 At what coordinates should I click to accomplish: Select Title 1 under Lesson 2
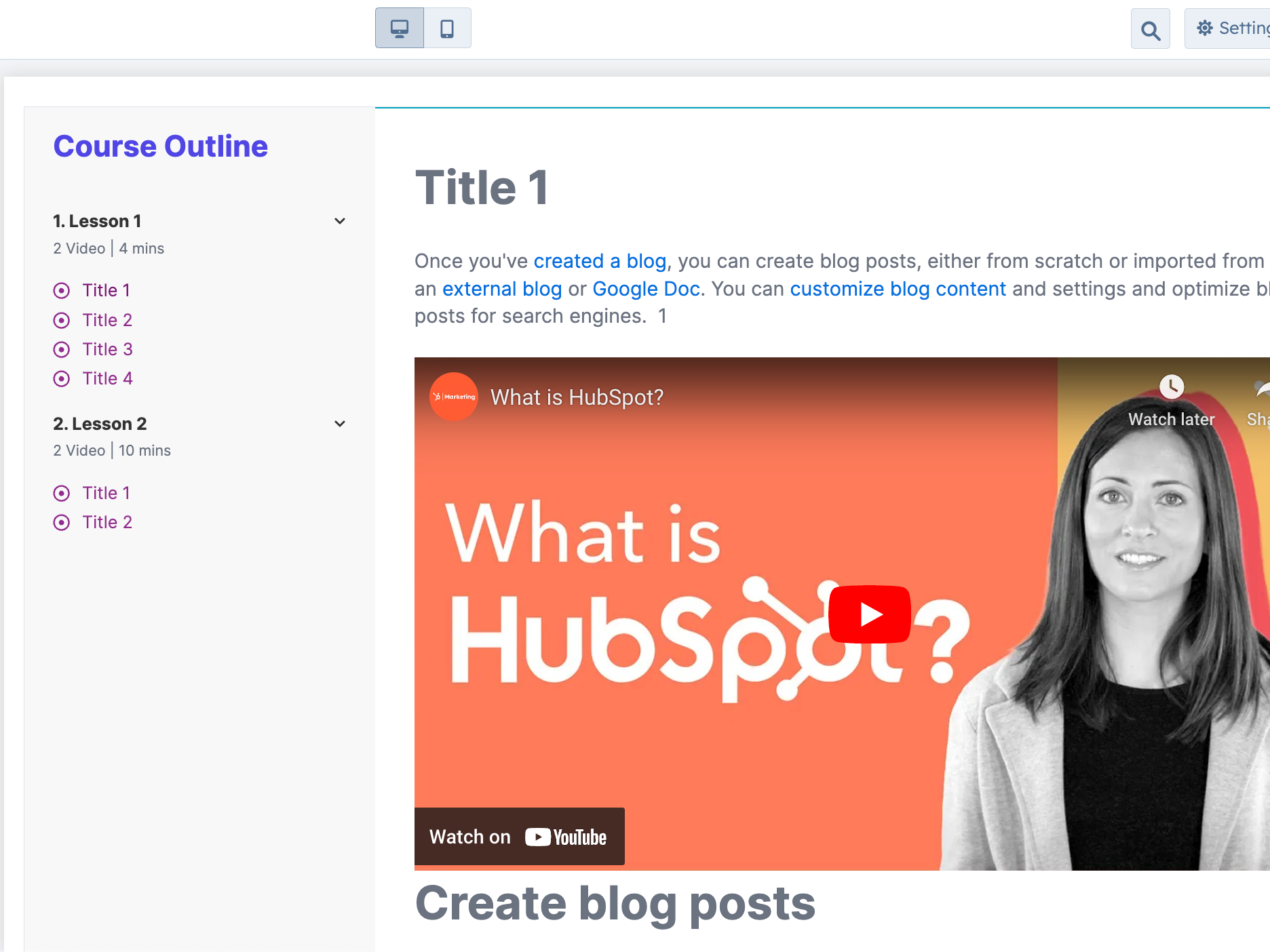[107, 493]
